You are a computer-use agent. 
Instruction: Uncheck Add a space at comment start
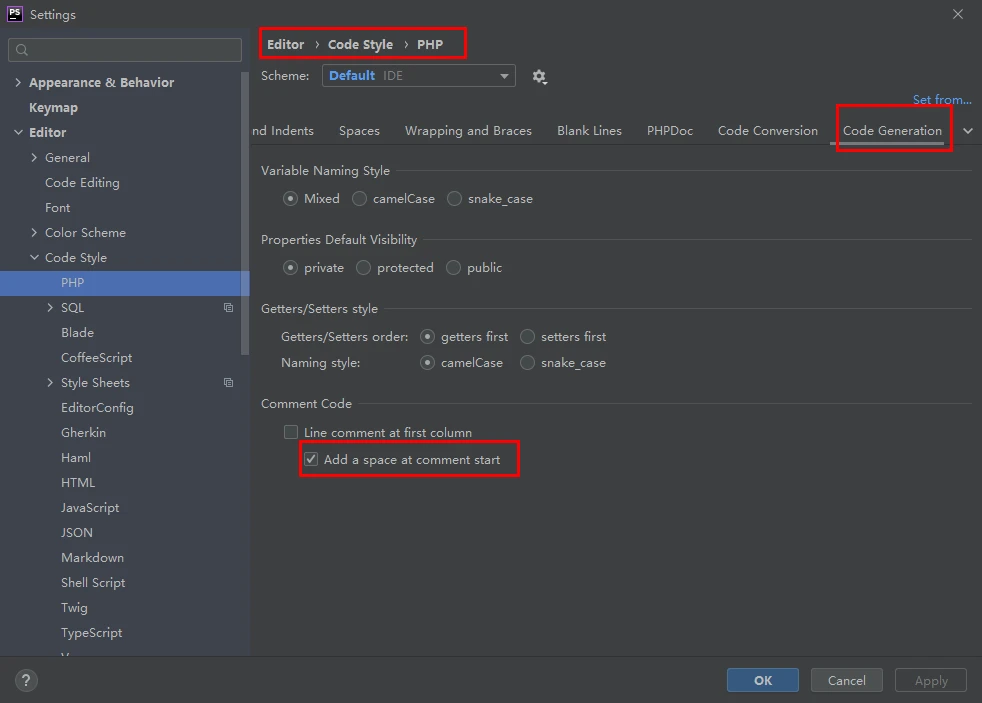coord(311,459)
